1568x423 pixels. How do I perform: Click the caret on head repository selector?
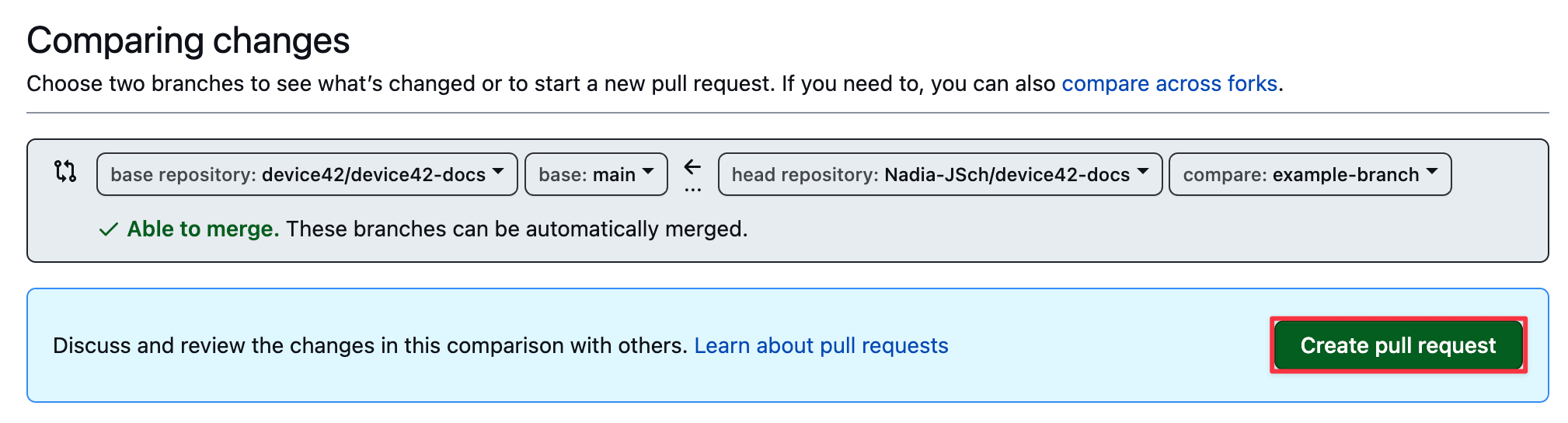click(1142, 171)
